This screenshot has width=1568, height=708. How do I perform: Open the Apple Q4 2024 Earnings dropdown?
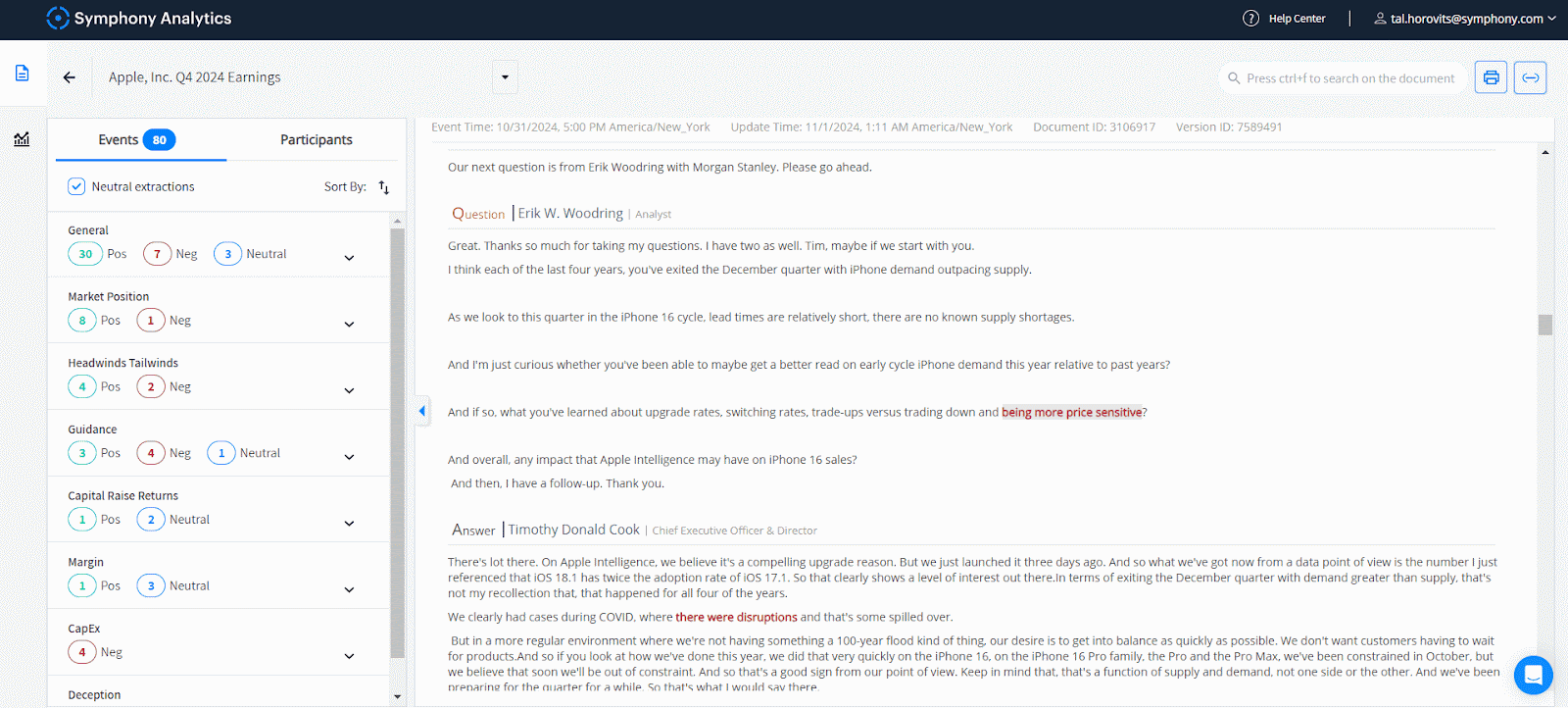(x=505, y=77)
